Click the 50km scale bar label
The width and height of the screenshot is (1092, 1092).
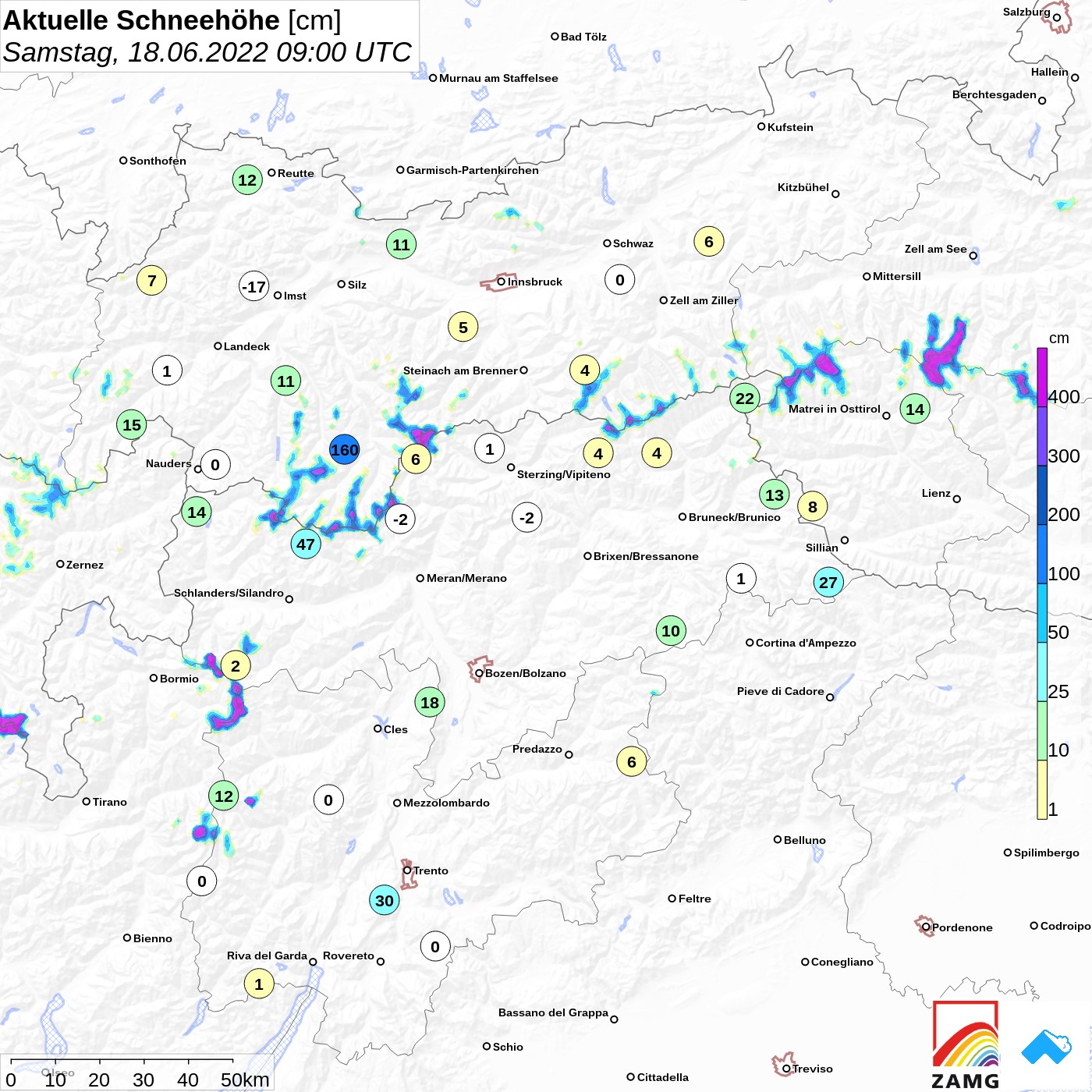point(245,1080)
